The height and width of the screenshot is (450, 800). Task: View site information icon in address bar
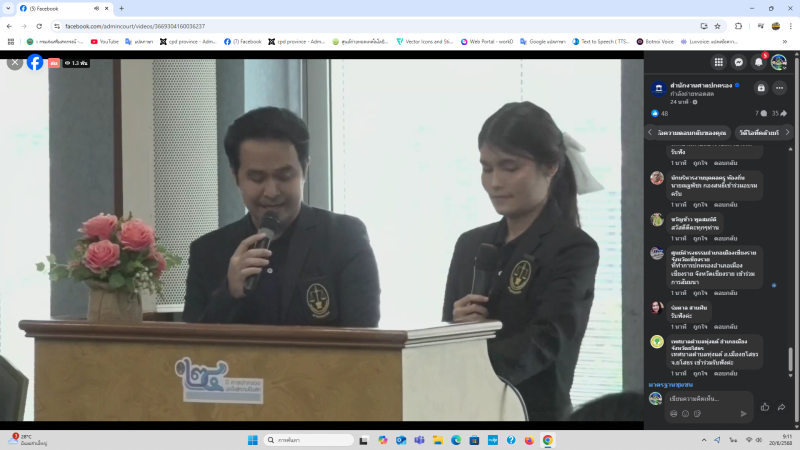57,26
